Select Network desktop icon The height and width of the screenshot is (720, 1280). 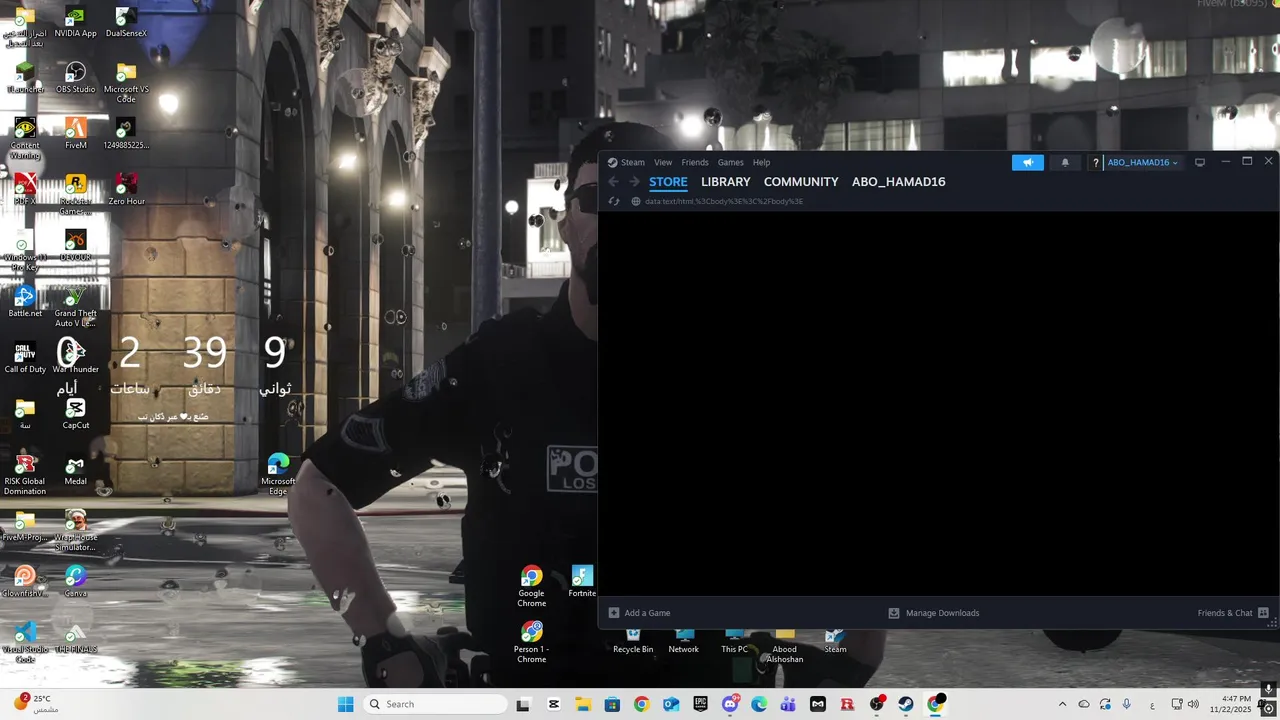(684, 642)
